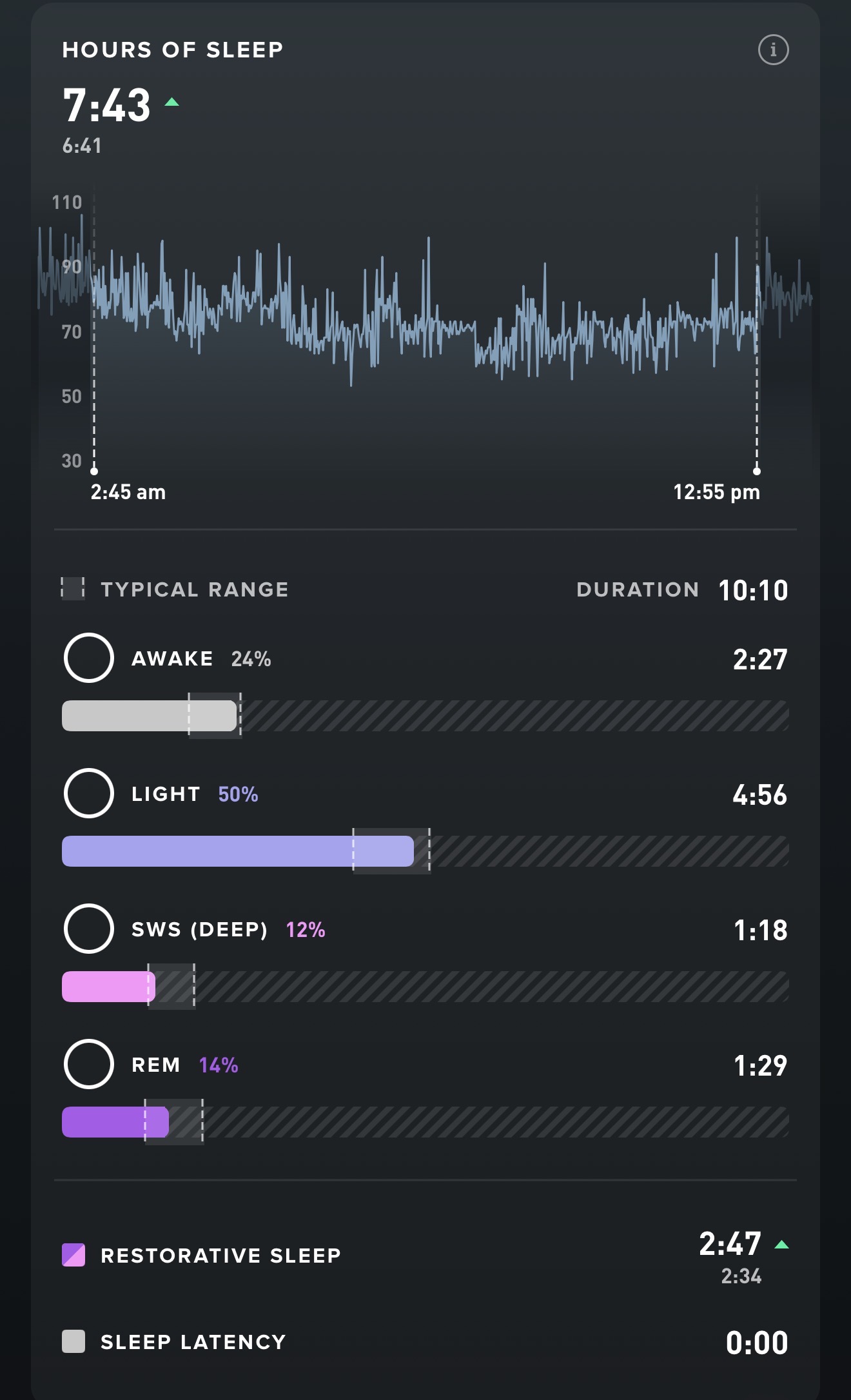The height and width of the screenshot is (1400, 851).
Task: Toggle the REM stage circle
Action: click(x=89, y=1064)
